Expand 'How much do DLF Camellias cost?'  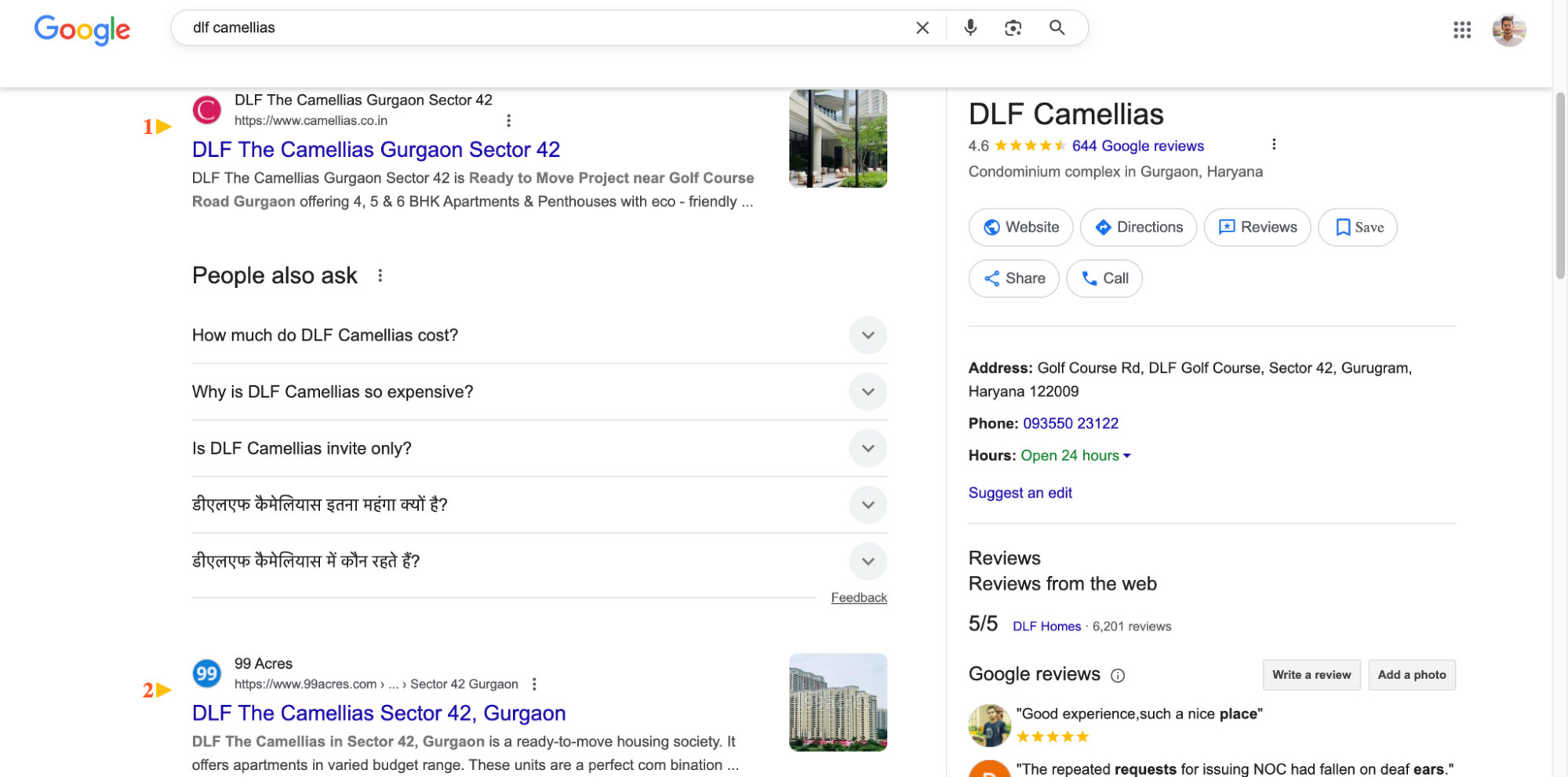pyautogui.click(x=539, y=335)
